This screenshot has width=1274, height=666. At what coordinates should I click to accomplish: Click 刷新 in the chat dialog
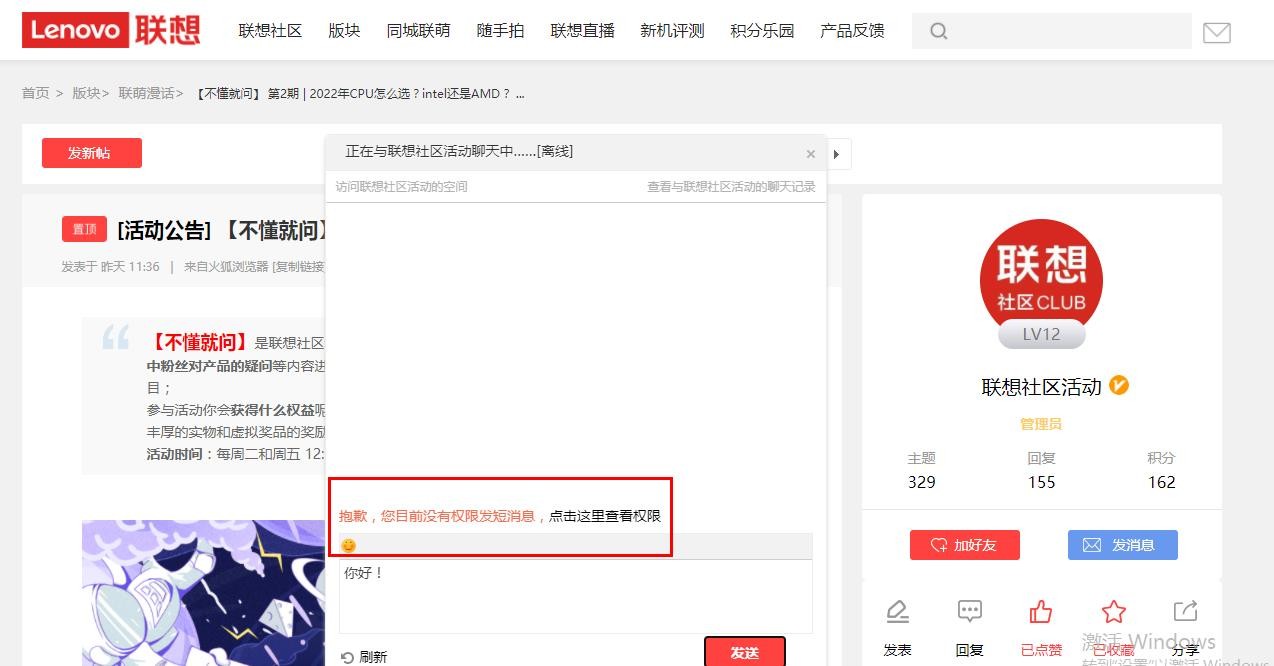[x=364, y=657]
